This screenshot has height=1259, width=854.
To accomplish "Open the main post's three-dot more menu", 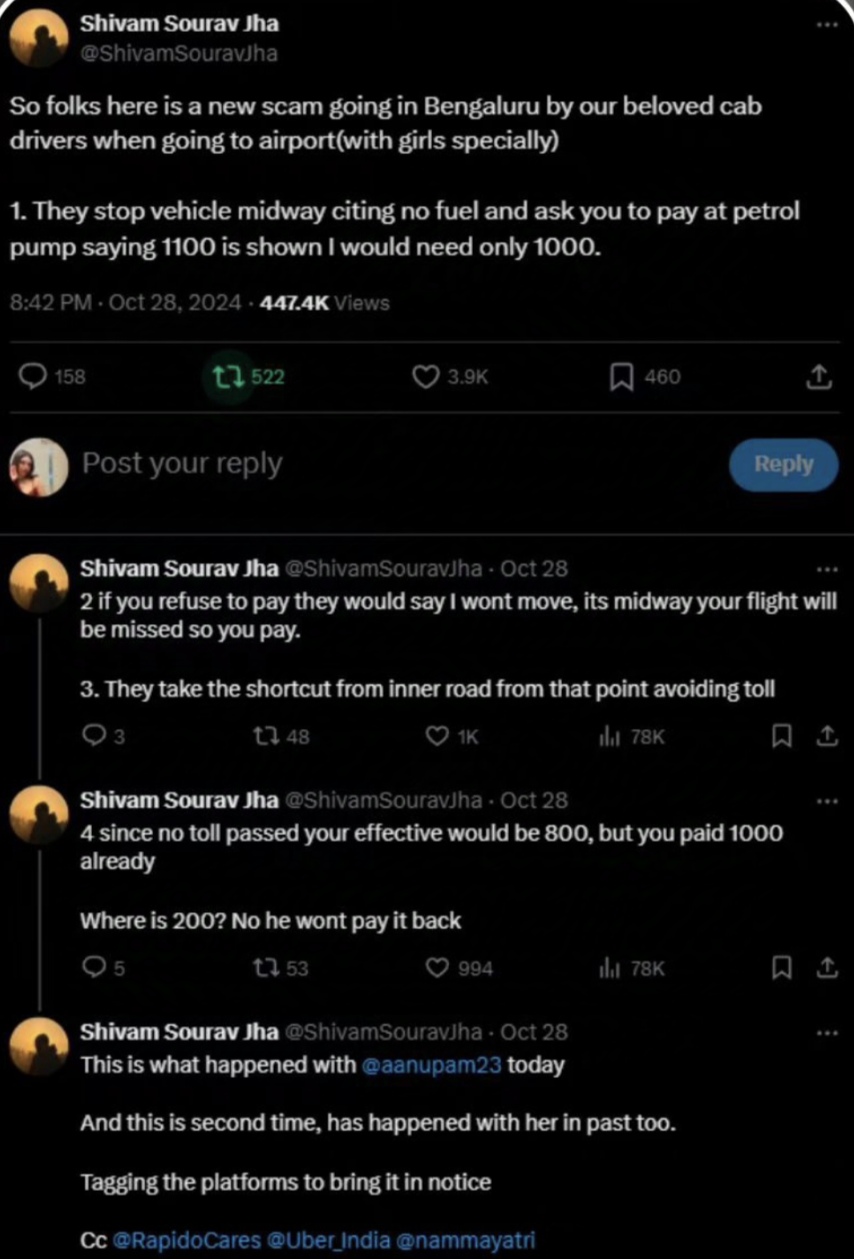I will click(x=825, y=25).
